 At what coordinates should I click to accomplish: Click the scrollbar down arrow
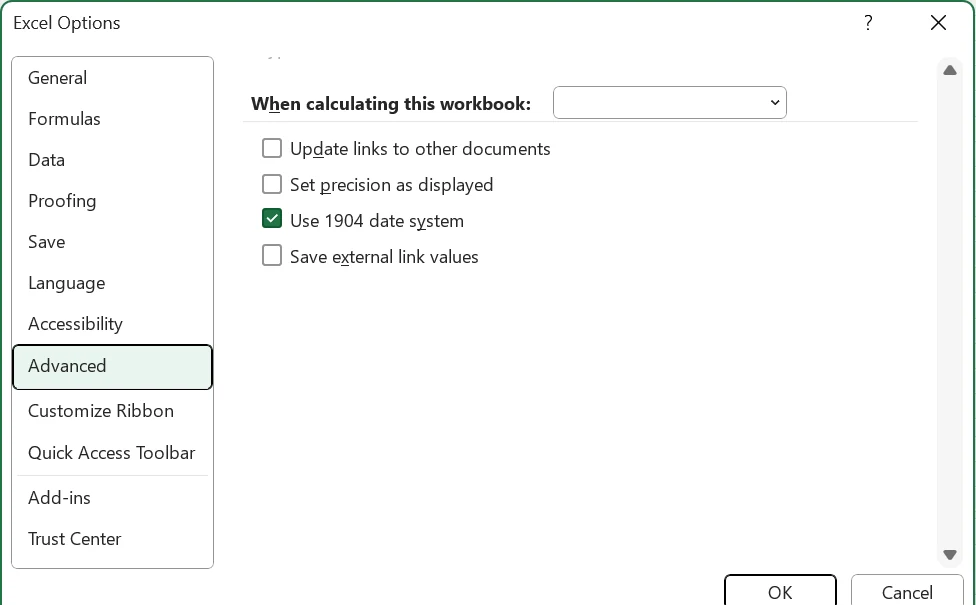tap(950, 554)
